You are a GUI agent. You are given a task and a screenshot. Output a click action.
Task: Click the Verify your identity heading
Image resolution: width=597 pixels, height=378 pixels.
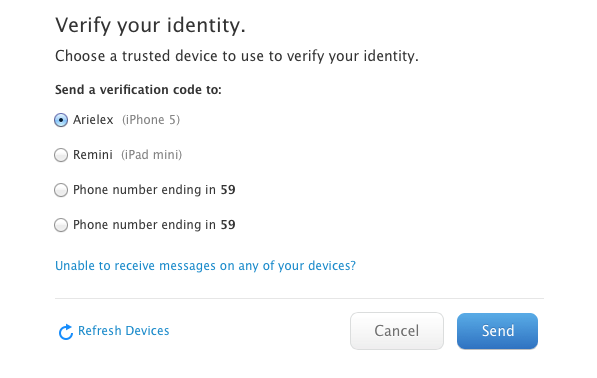(x=150, y=26)
